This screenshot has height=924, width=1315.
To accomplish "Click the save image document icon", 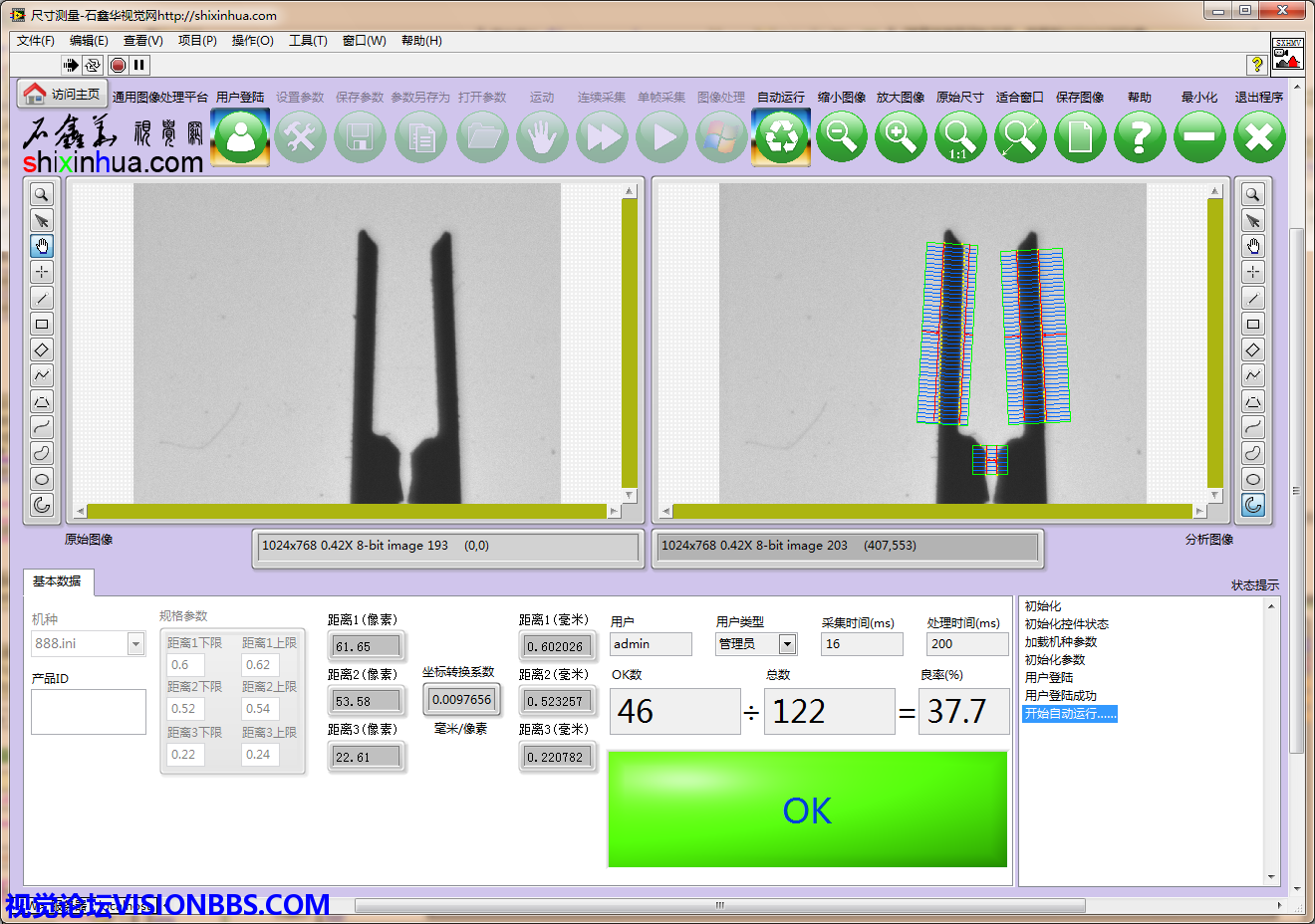I will (x=1080, y=136).
